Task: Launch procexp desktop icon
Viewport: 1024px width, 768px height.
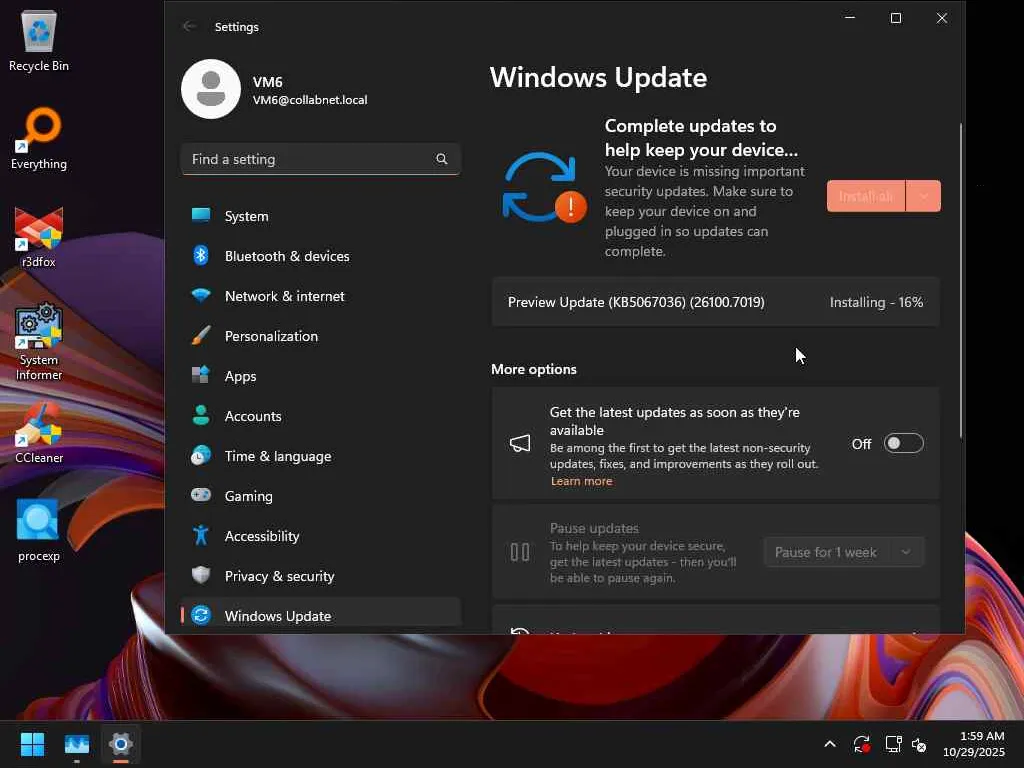Action: pos(39,530)
